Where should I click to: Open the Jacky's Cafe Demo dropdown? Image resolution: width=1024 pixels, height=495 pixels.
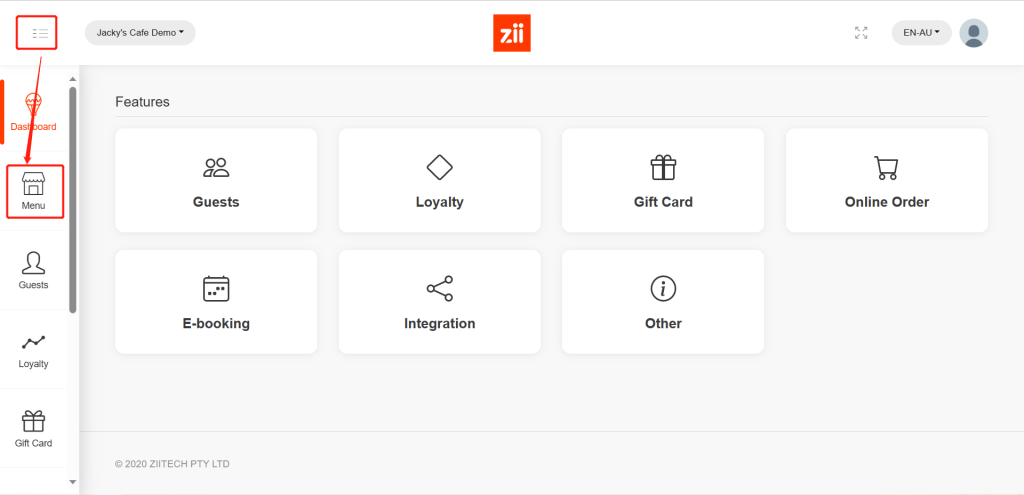click(140, 33)
